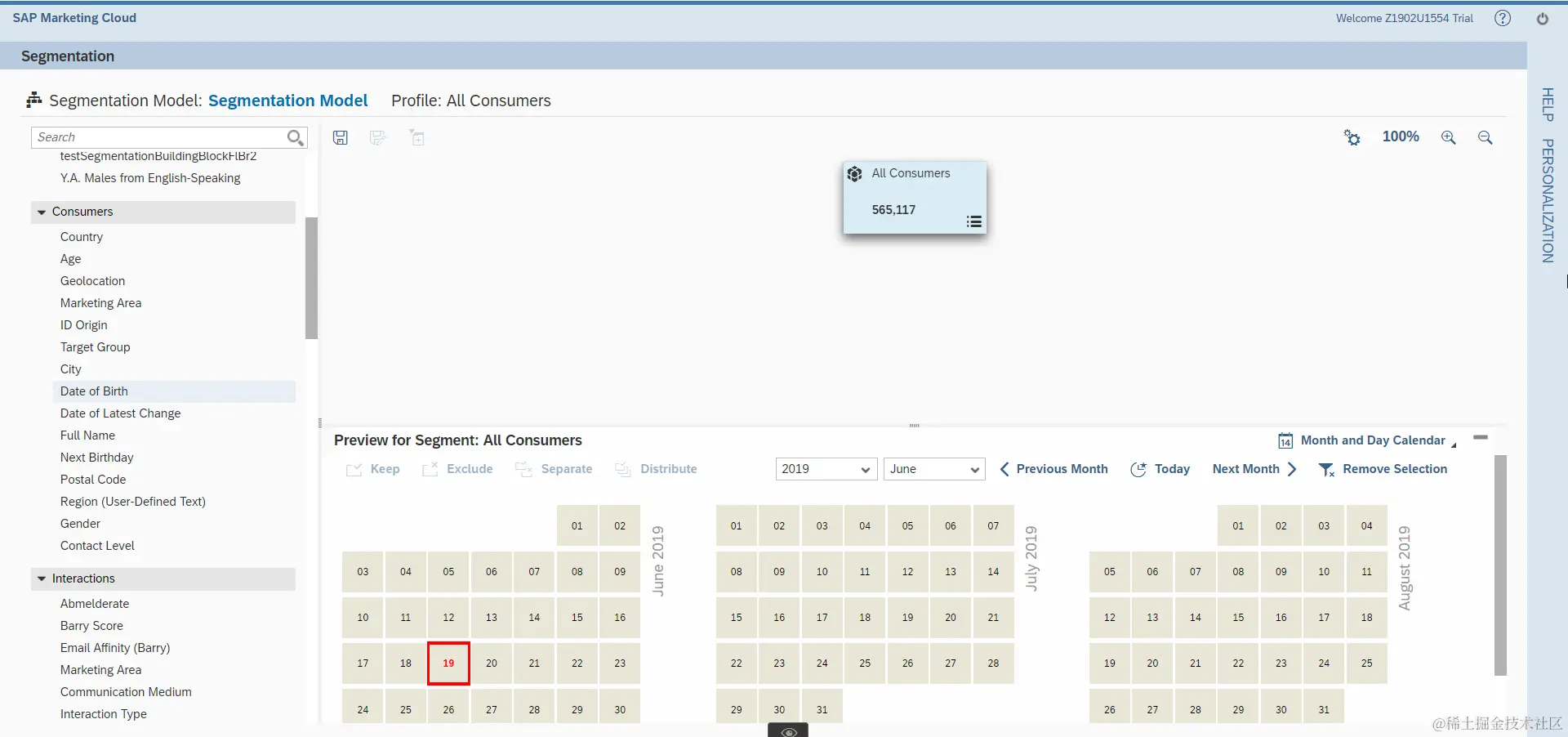The width and height of the screenshot is (1568, 737).
Task: Click the Separate button
Action: tap(554, 469)
